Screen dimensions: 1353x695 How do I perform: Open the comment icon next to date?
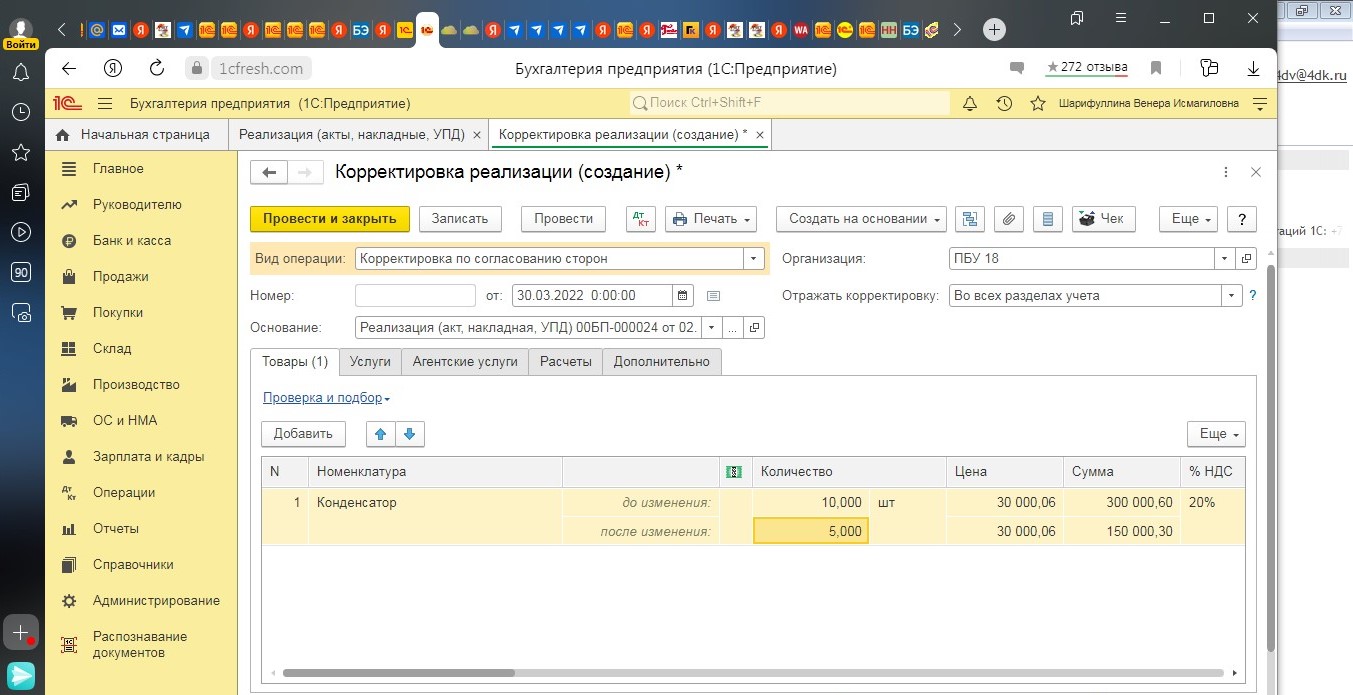713,296
